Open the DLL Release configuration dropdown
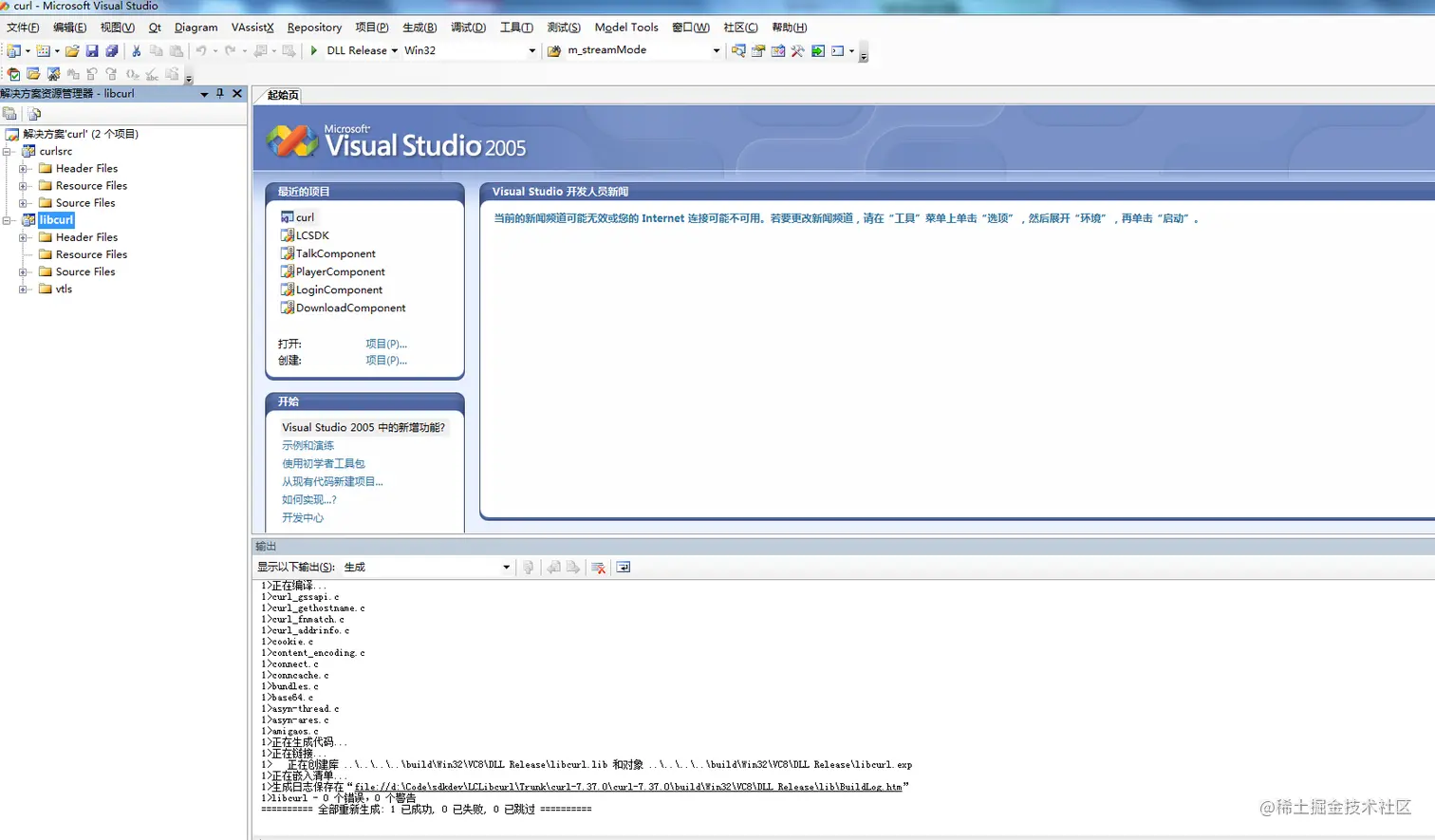 (395, 50)
